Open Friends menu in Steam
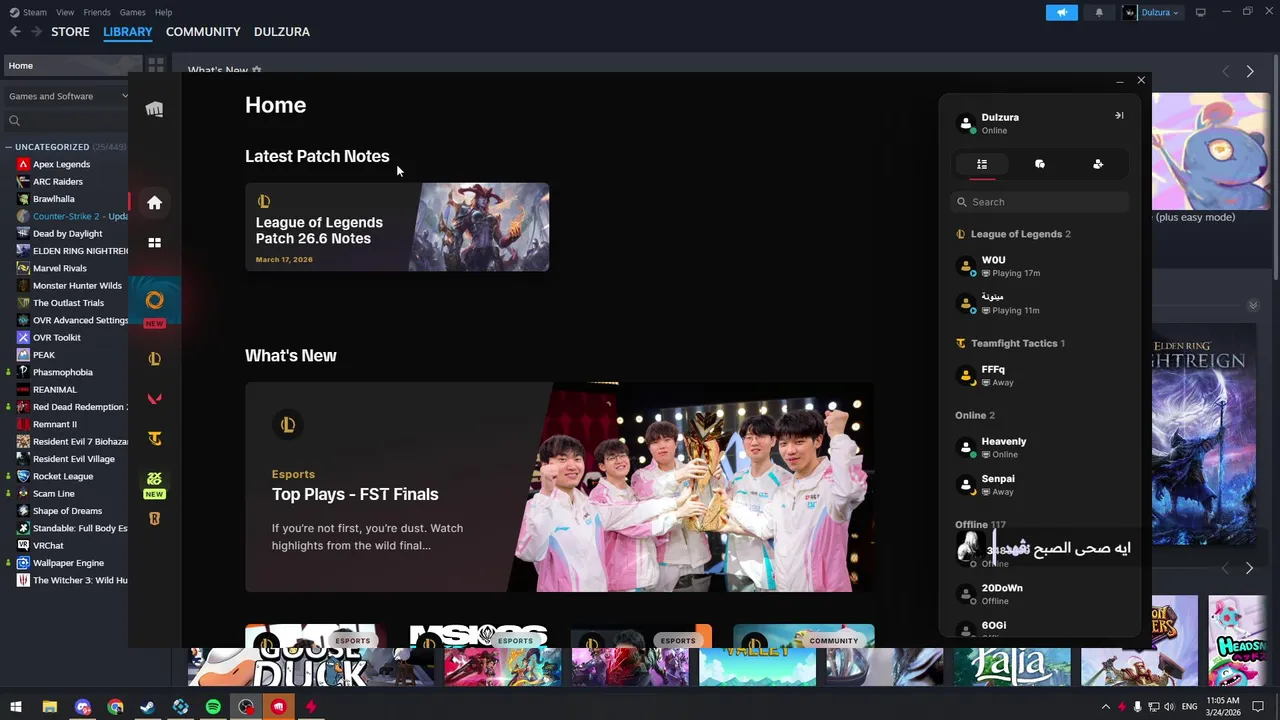Image resolution: width=1280 pixels, height=720 pixels. pyautogui.click(x=97, y=12)
